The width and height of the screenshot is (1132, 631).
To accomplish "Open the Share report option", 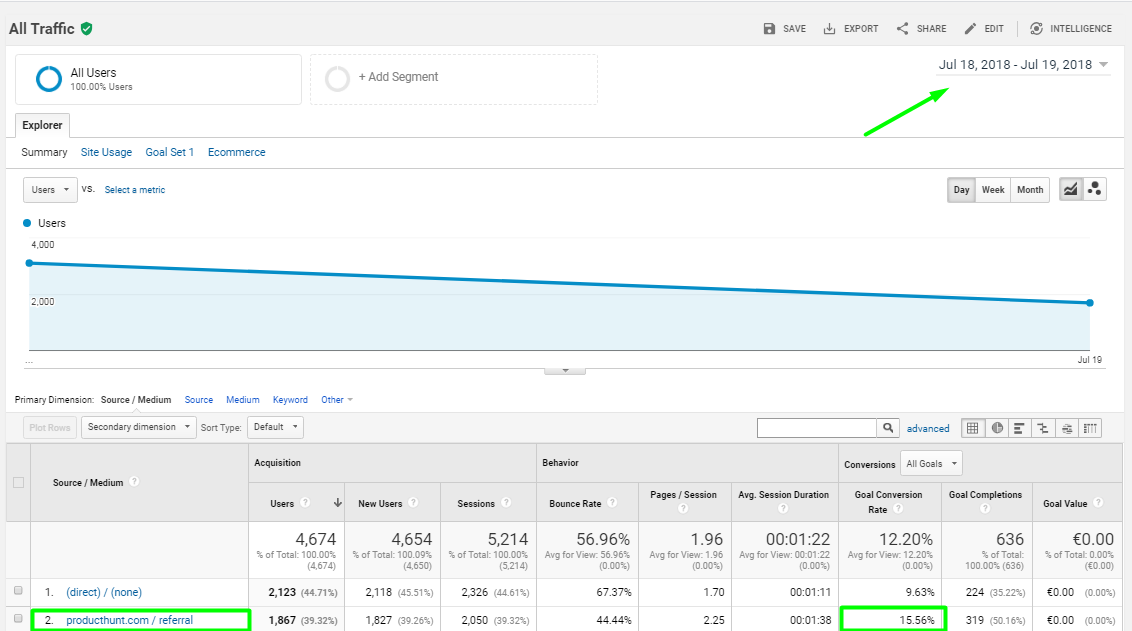I will click(x=921, y=29).
